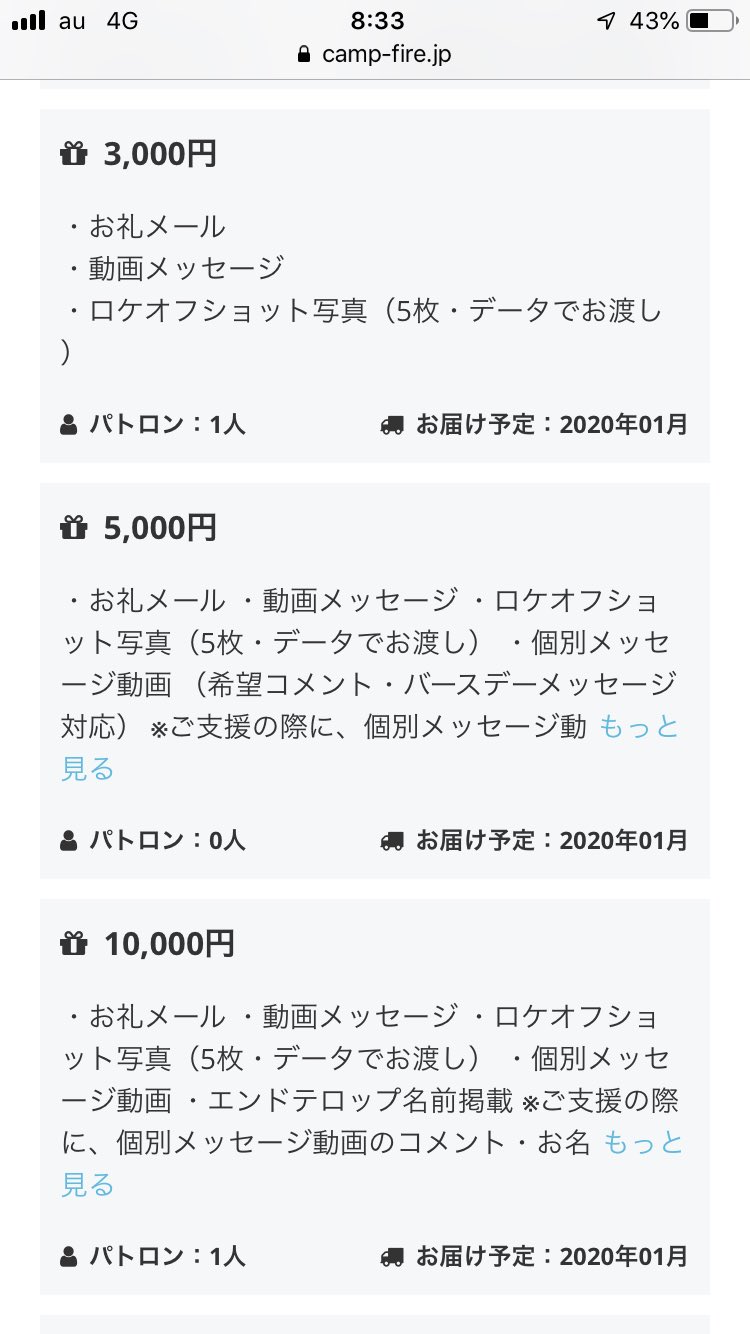Image resolution: width=750 pixels, height=1334 pixels.
Task: Expand もっと見る in the 5,000円 reward
Action: 370,748
